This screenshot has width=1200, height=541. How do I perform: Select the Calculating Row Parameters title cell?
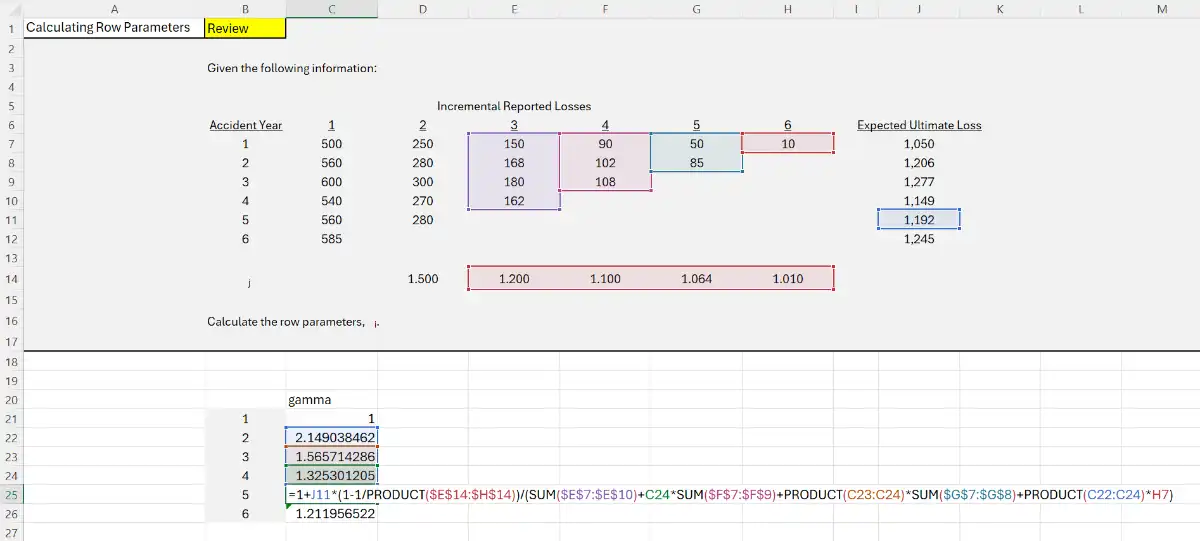click(107, 28)
